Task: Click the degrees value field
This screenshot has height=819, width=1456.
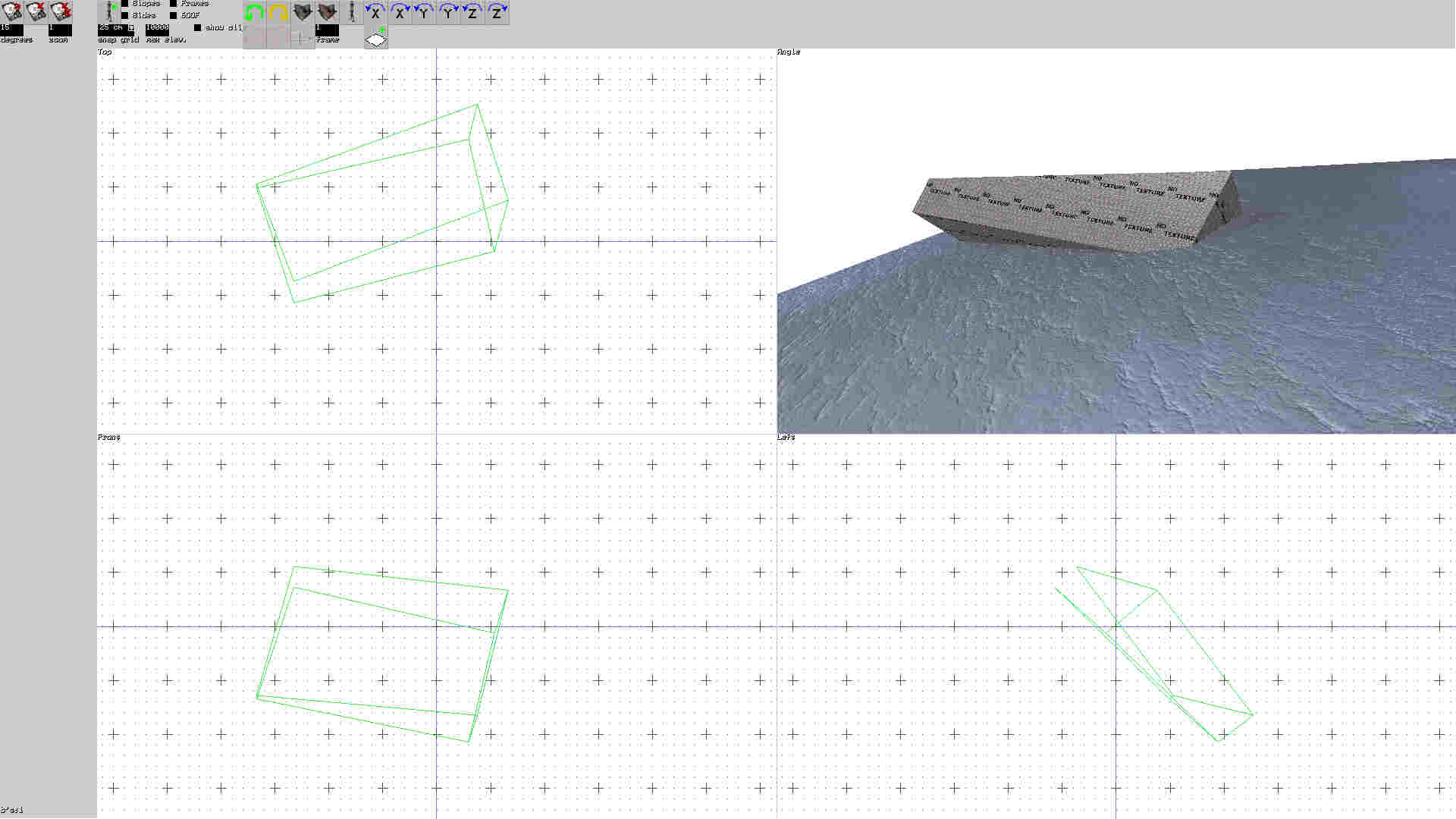Action: click(x=11, y=28)
